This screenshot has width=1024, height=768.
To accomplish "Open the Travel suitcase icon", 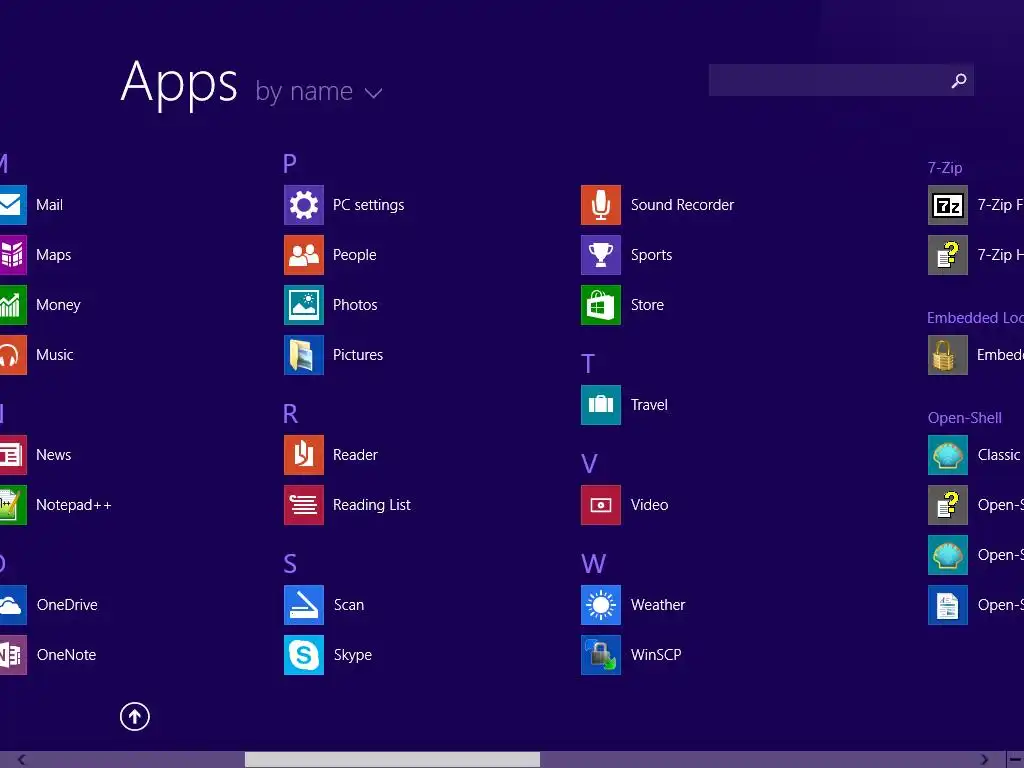I will tap(601, 405).
